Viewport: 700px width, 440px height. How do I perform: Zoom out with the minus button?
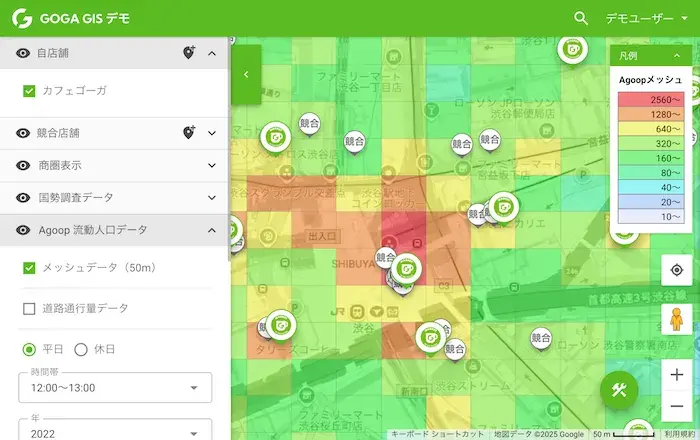coord(676,406)
